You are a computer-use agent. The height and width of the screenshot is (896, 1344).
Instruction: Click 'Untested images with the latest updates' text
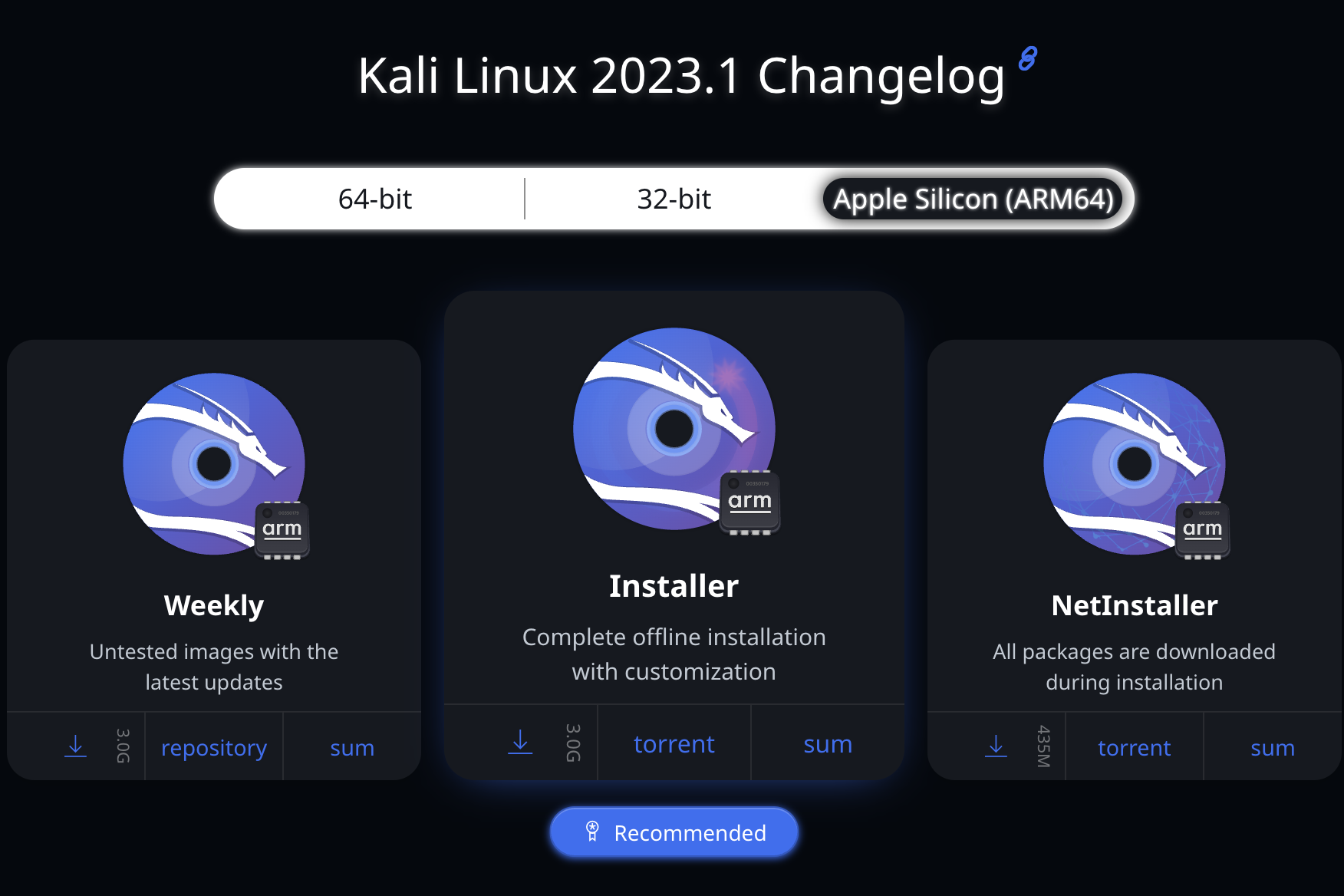[x=214, y=667]
